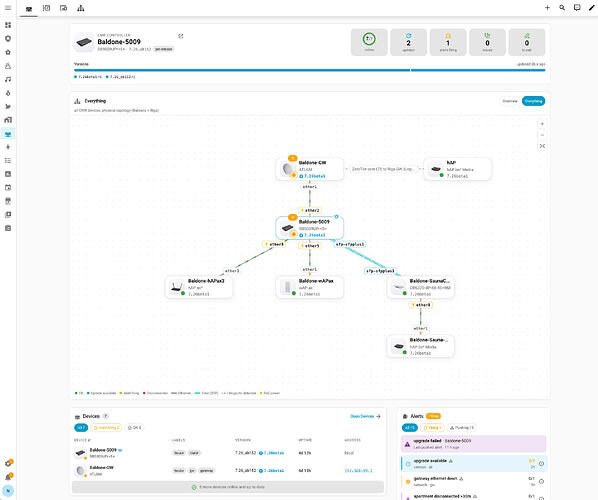Filter devices by OK 5 chip
This screenshot has height=500, width=598.
(135, 428)
